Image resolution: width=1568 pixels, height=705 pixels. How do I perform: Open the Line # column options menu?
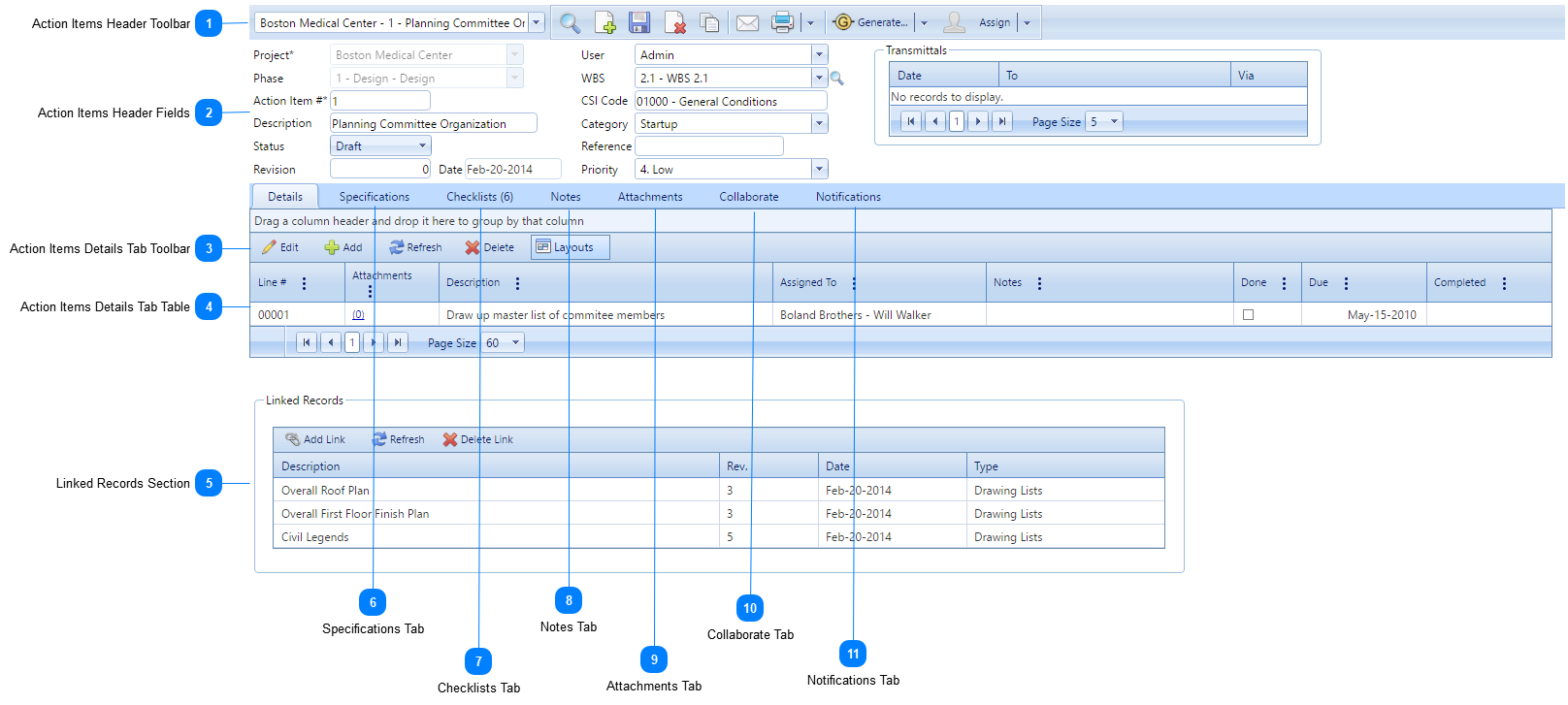tap(304, 283)
